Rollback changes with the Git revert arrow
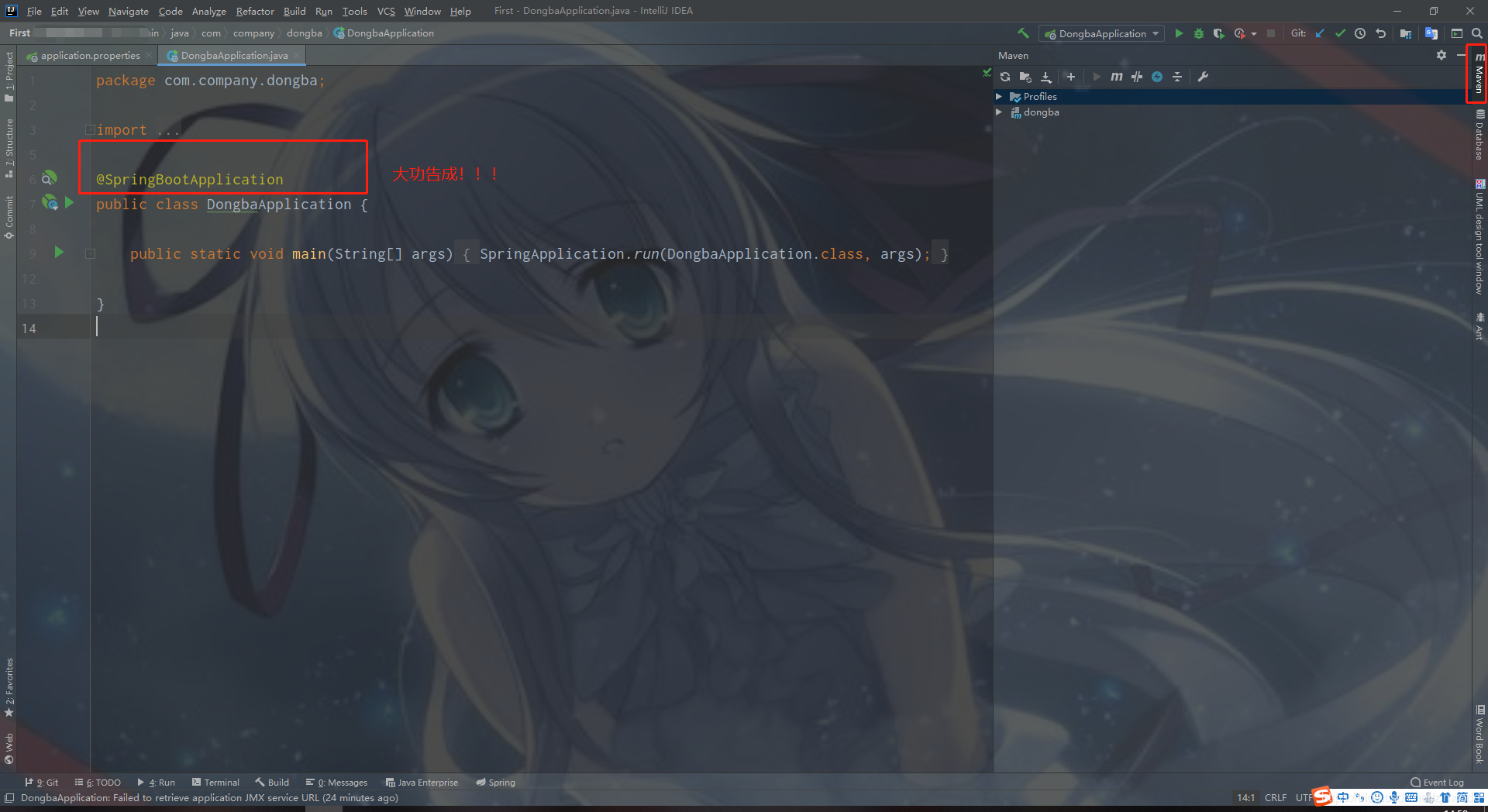 tap(1380, 33)
